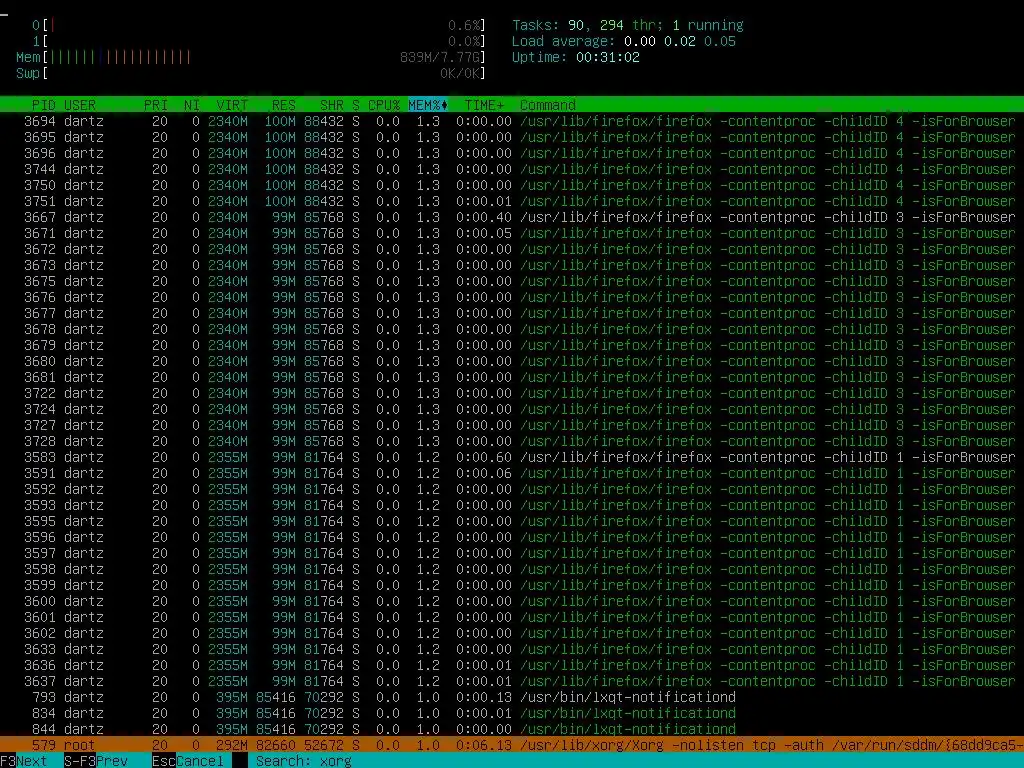
Task: Click the 839M/7.77G memory value
Action: click(x=440, y=57)
